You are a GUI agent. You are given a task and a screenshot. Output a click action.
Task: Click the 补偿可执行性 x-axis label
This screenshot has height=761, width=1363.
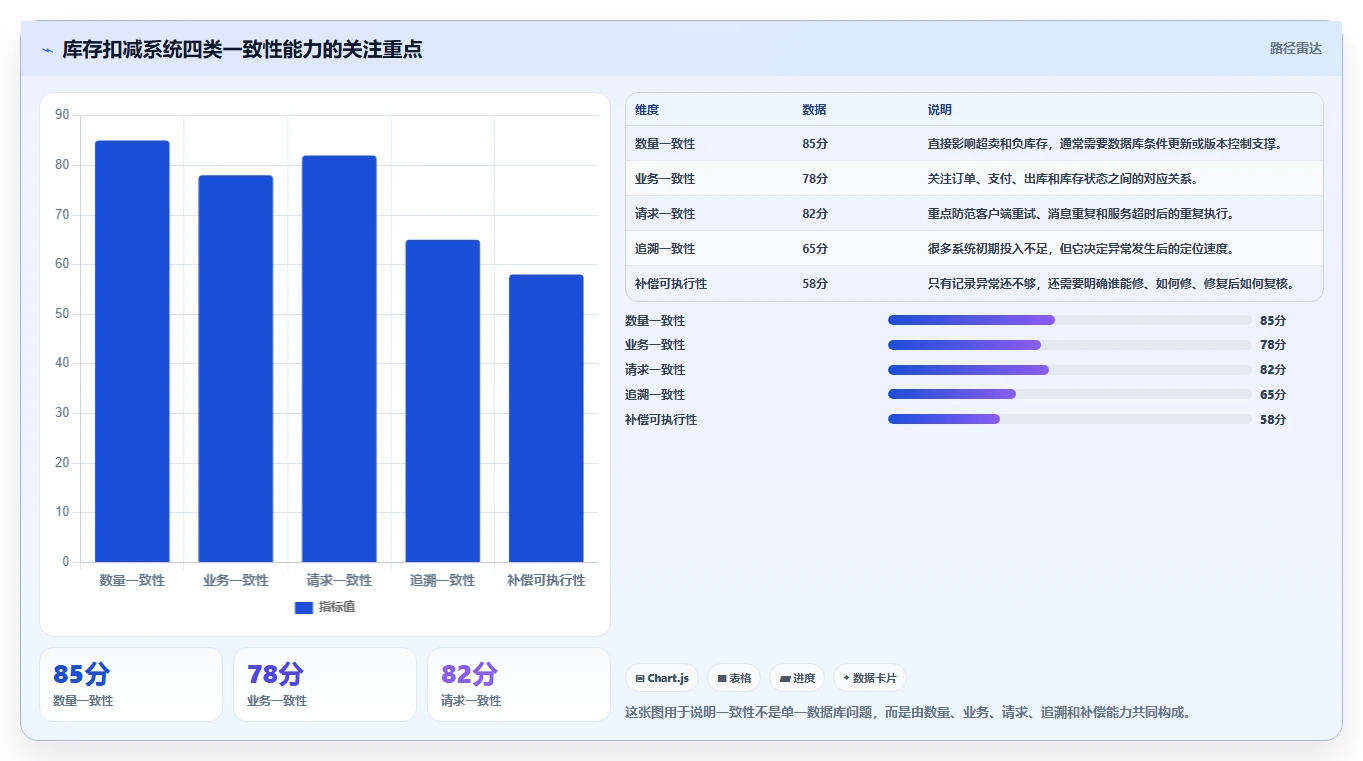click(546, 580)
